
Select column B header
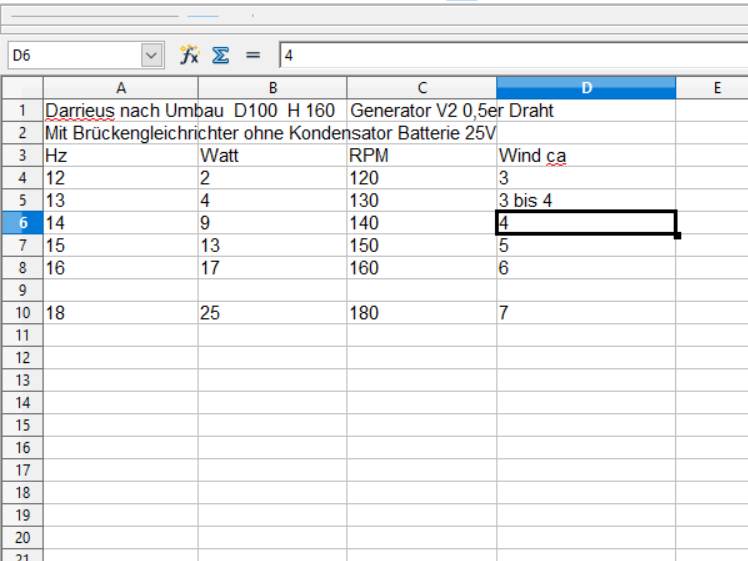[272, 88]
